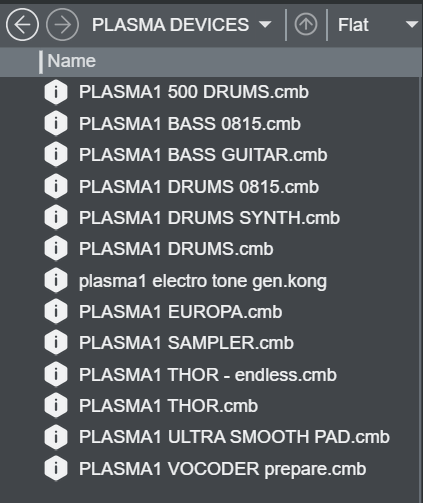This screenshot has height=503, width=423.
Task: Select PLASMA1 DRUMS SYNTH.cmb file
Action: 209,218
